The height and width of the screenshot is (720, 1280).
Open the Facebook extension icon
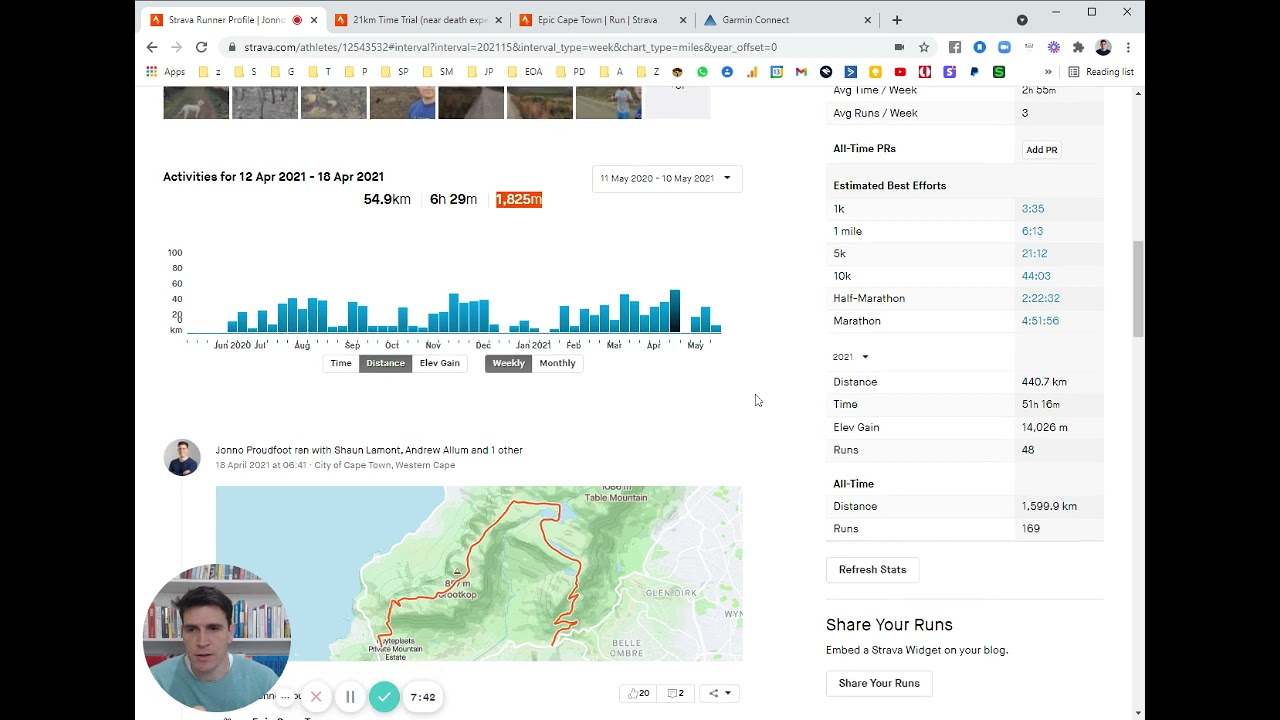tap(955, 47)
